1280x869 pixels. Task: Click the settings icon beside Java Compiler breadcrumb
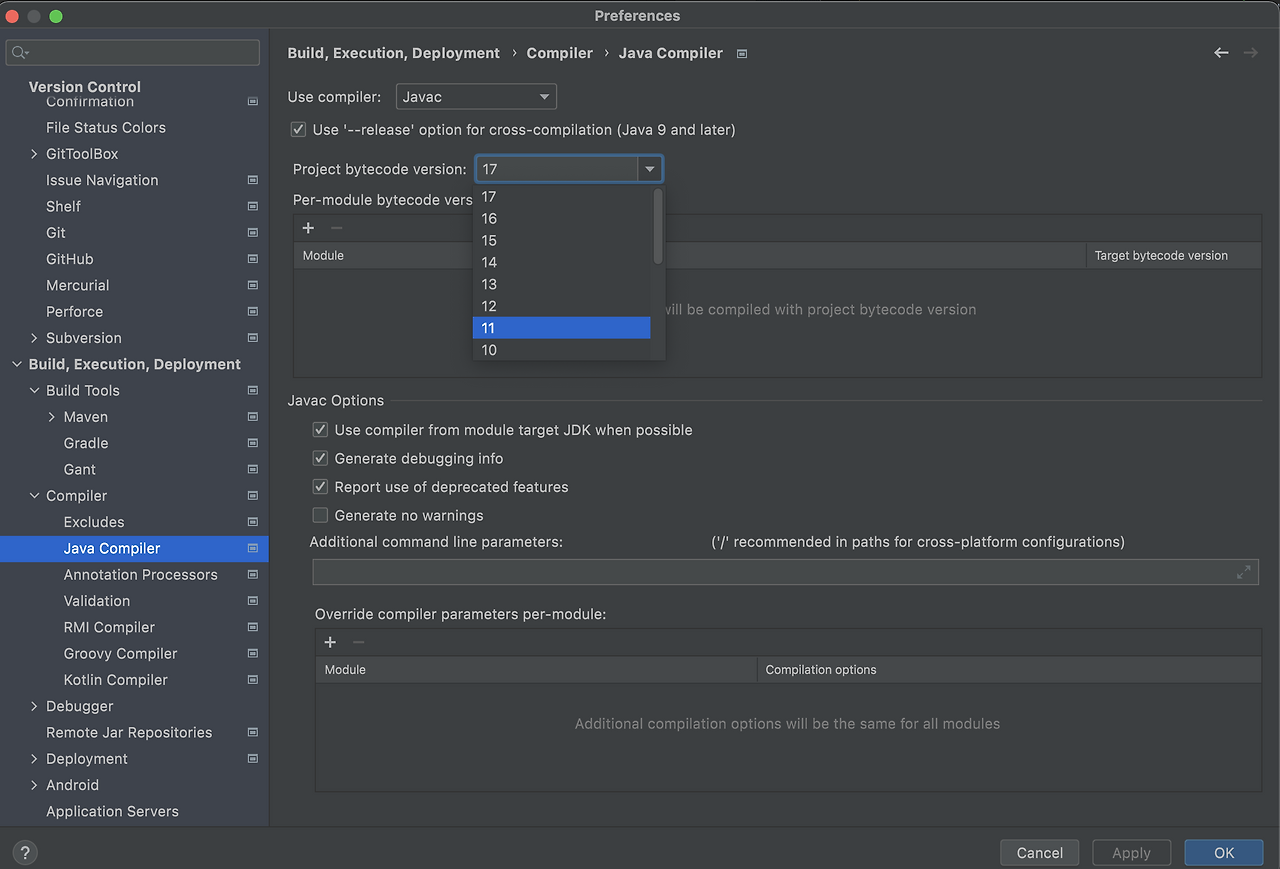coord(741,53)
